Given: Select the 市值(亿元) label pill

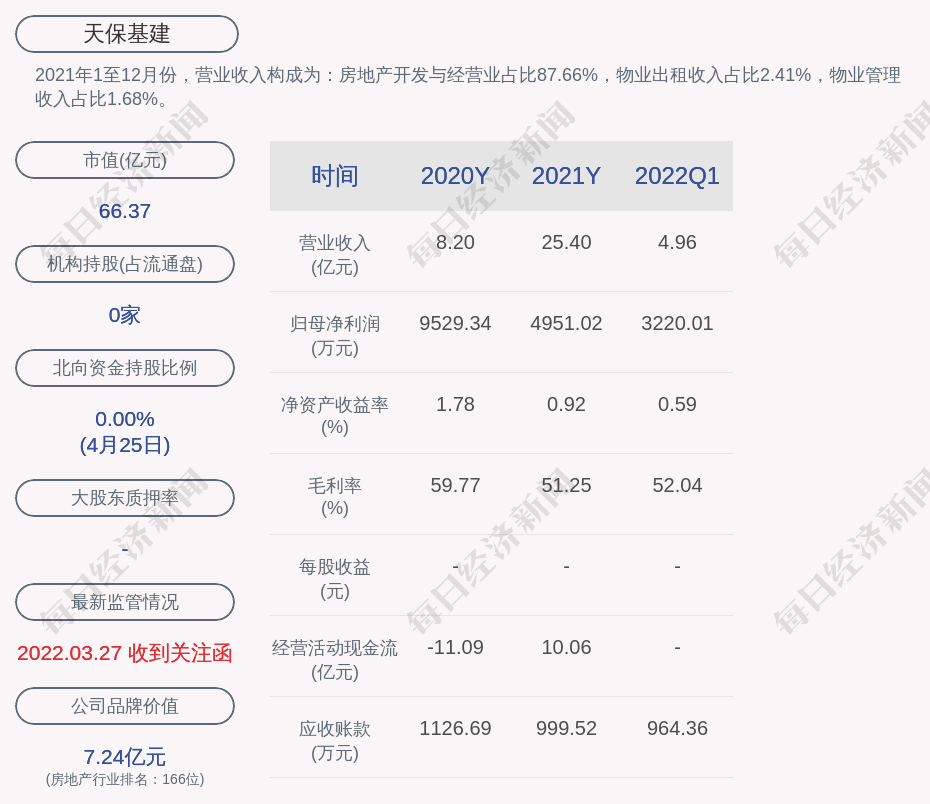Looking at the screenshot, I should [x=125, y=160].
